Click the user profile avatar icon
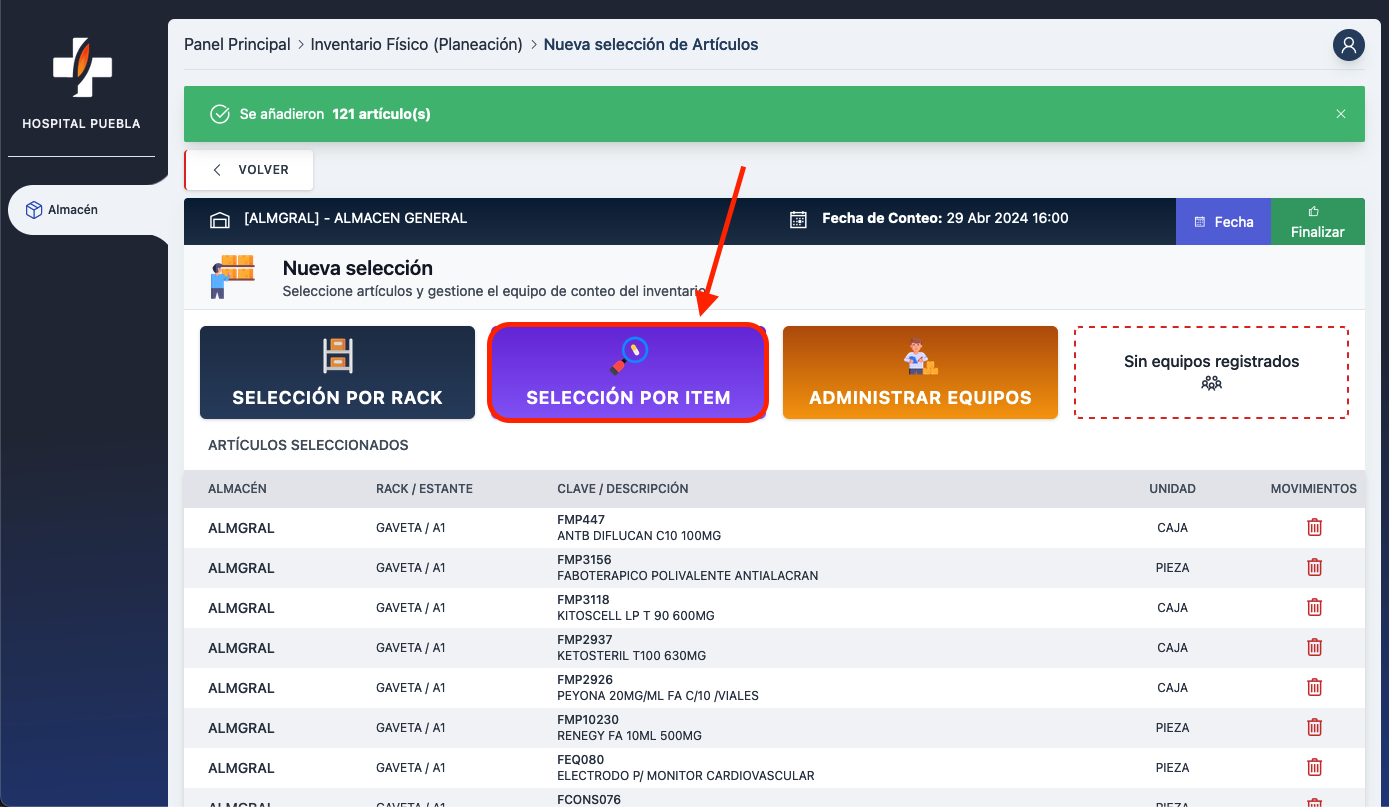The image size is (1389, 807). point(1348,45)
